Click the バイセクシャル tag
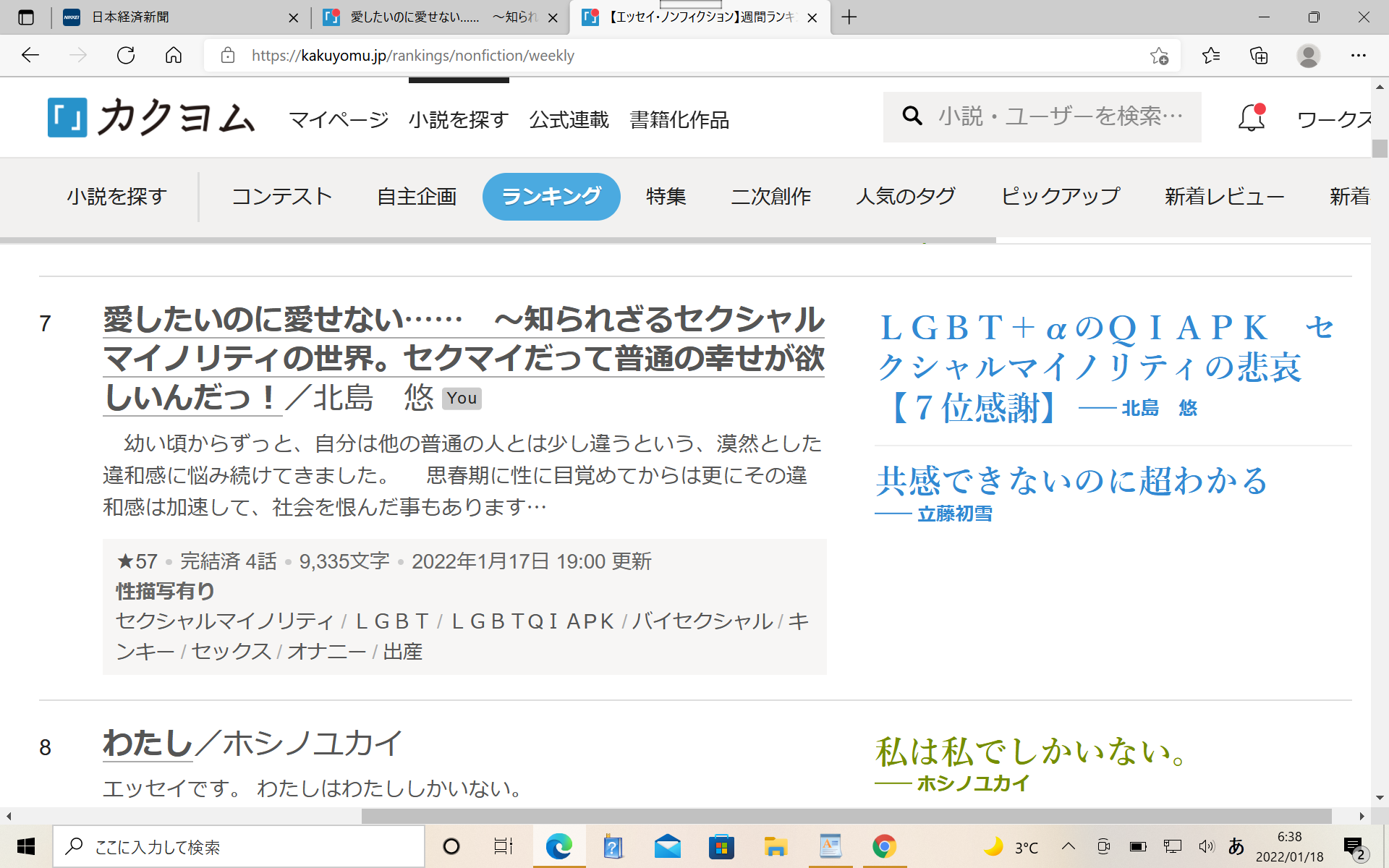 pos(702,621)
